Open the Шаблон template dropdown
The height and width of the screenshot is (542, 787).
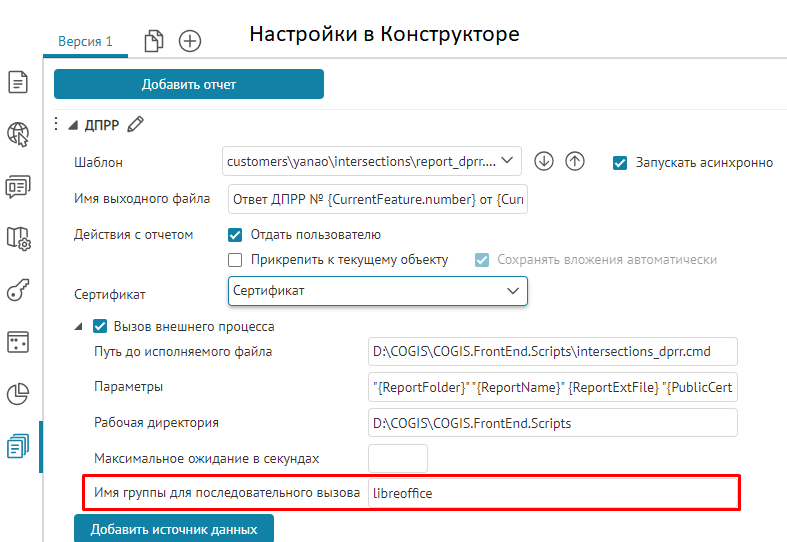[x=372, y=160]
